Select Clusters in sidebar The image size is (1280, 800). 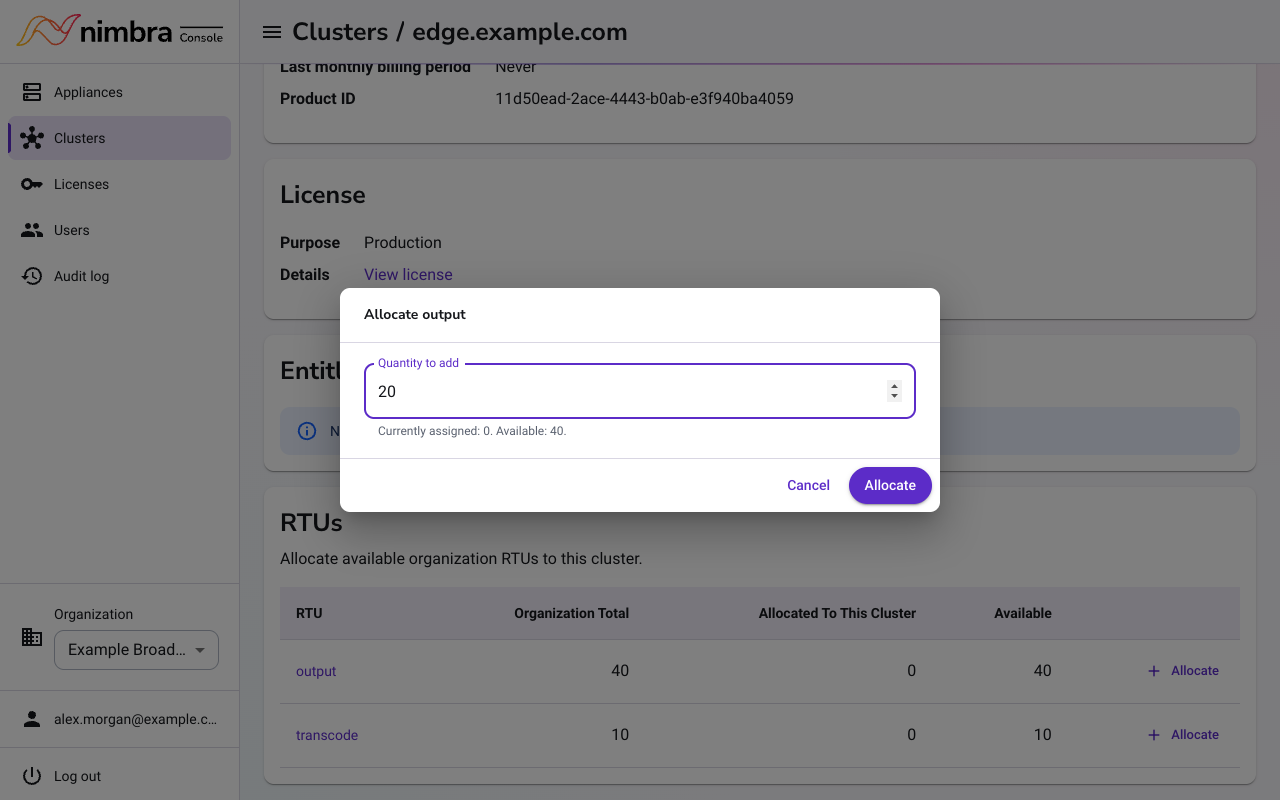point(120,138)
